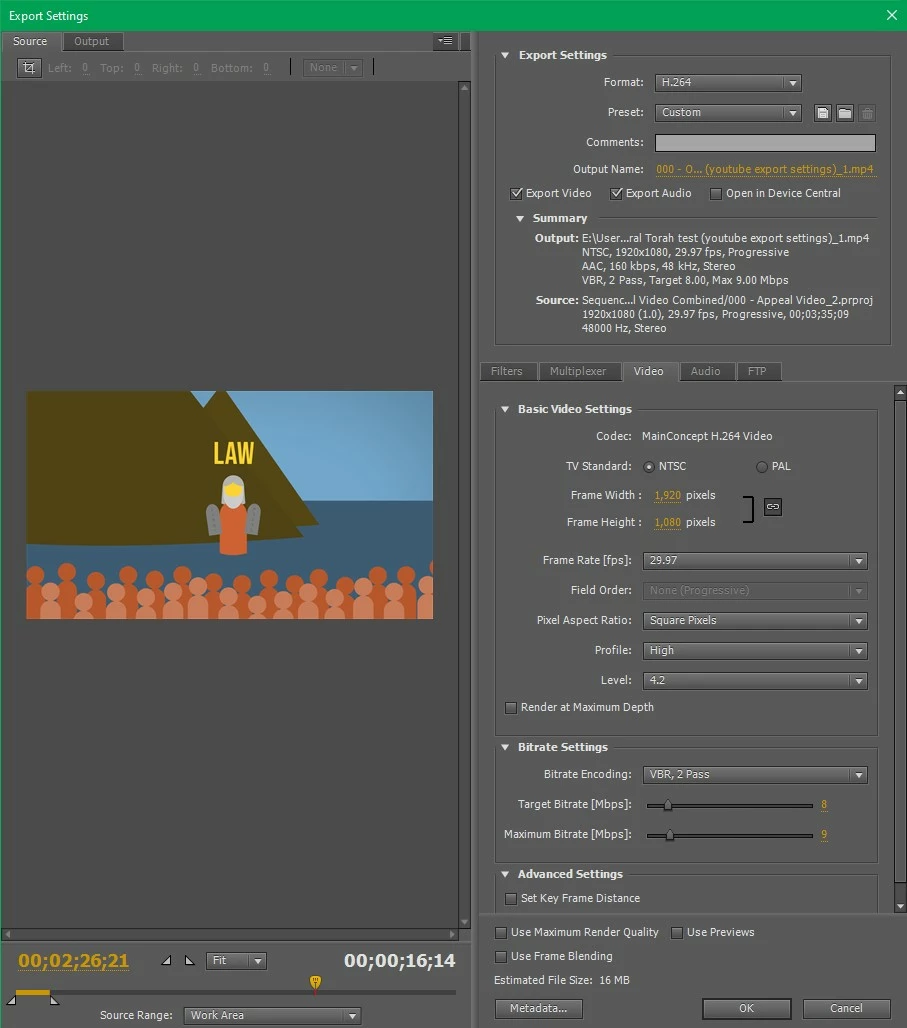907x1028 pixels.
Task: Click the preview vertical scrollbar up arrow
Action: coord(464,87)
